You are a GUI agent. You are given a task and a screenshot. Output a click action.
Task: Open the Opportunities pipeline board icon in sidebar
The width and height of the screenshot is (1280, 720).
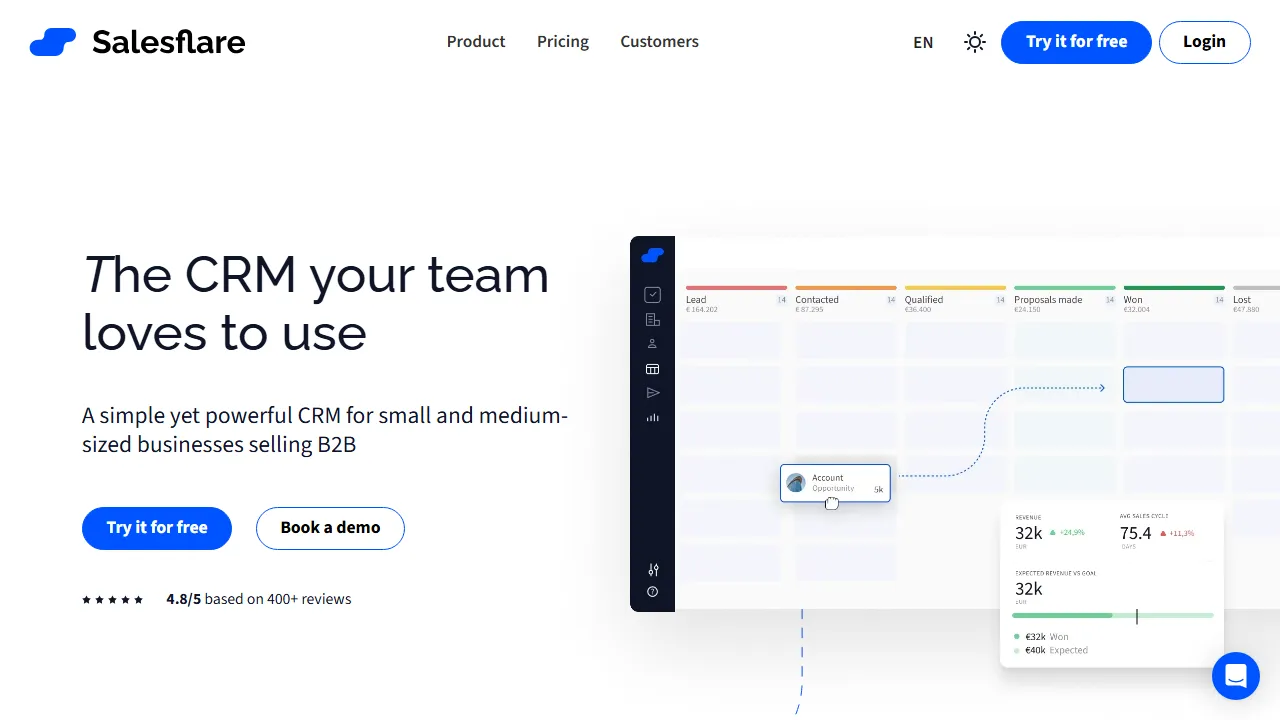653,369
